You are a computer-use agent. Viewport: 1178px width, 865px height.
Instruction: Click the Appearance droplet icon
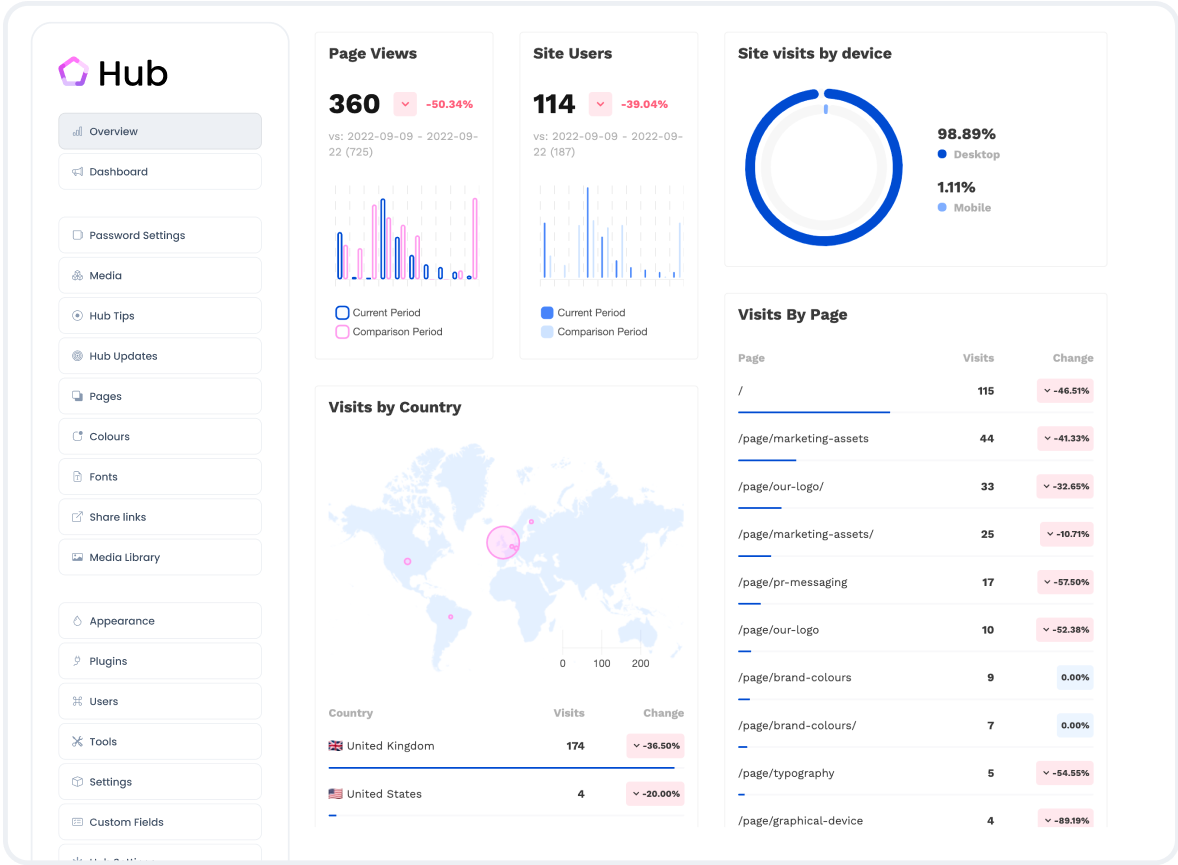point(77,621)
